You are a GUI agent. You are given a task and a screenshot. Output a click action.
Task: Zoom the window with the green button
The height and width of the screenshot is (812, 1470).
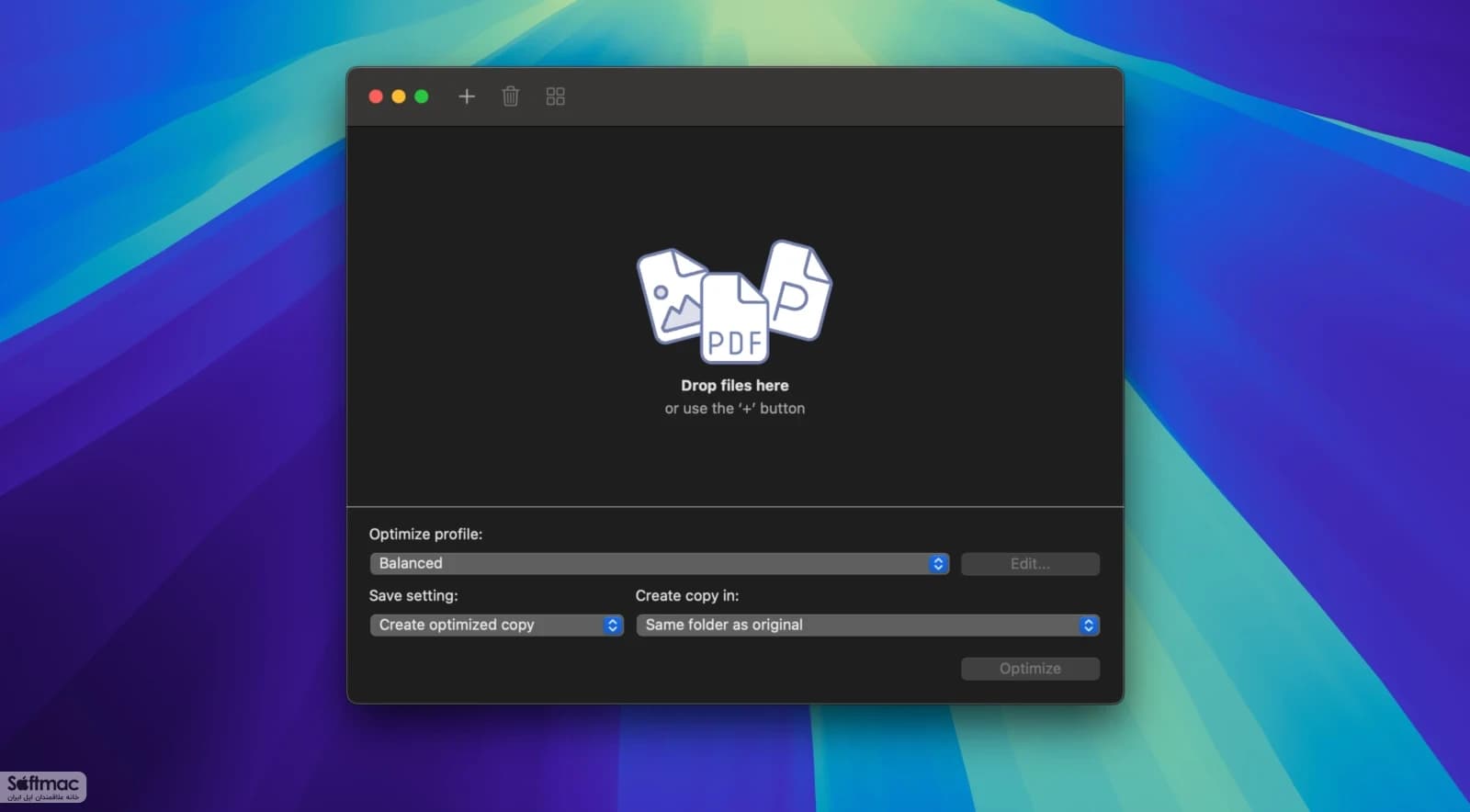[422, 96]
